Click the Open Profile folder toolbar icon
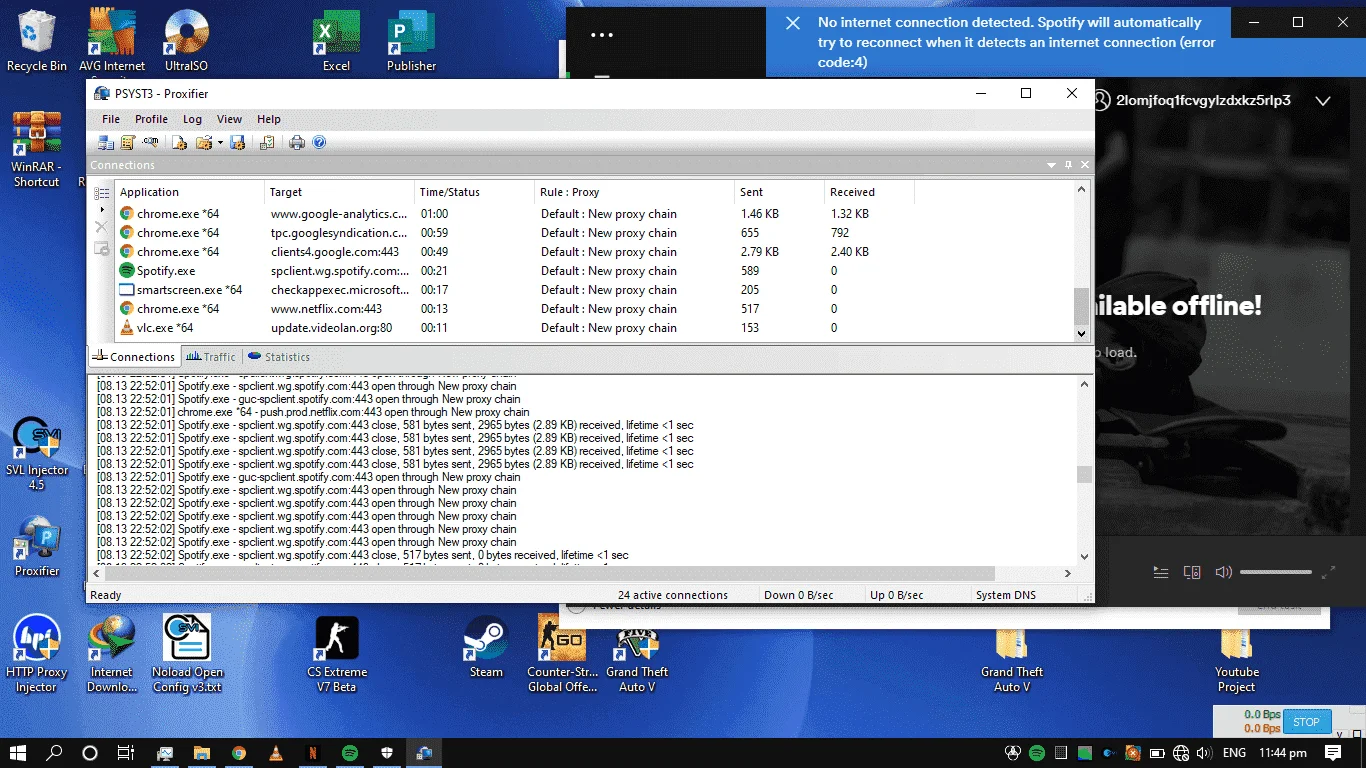Viewport: 1366px width, 768px height. click(203, 143)
